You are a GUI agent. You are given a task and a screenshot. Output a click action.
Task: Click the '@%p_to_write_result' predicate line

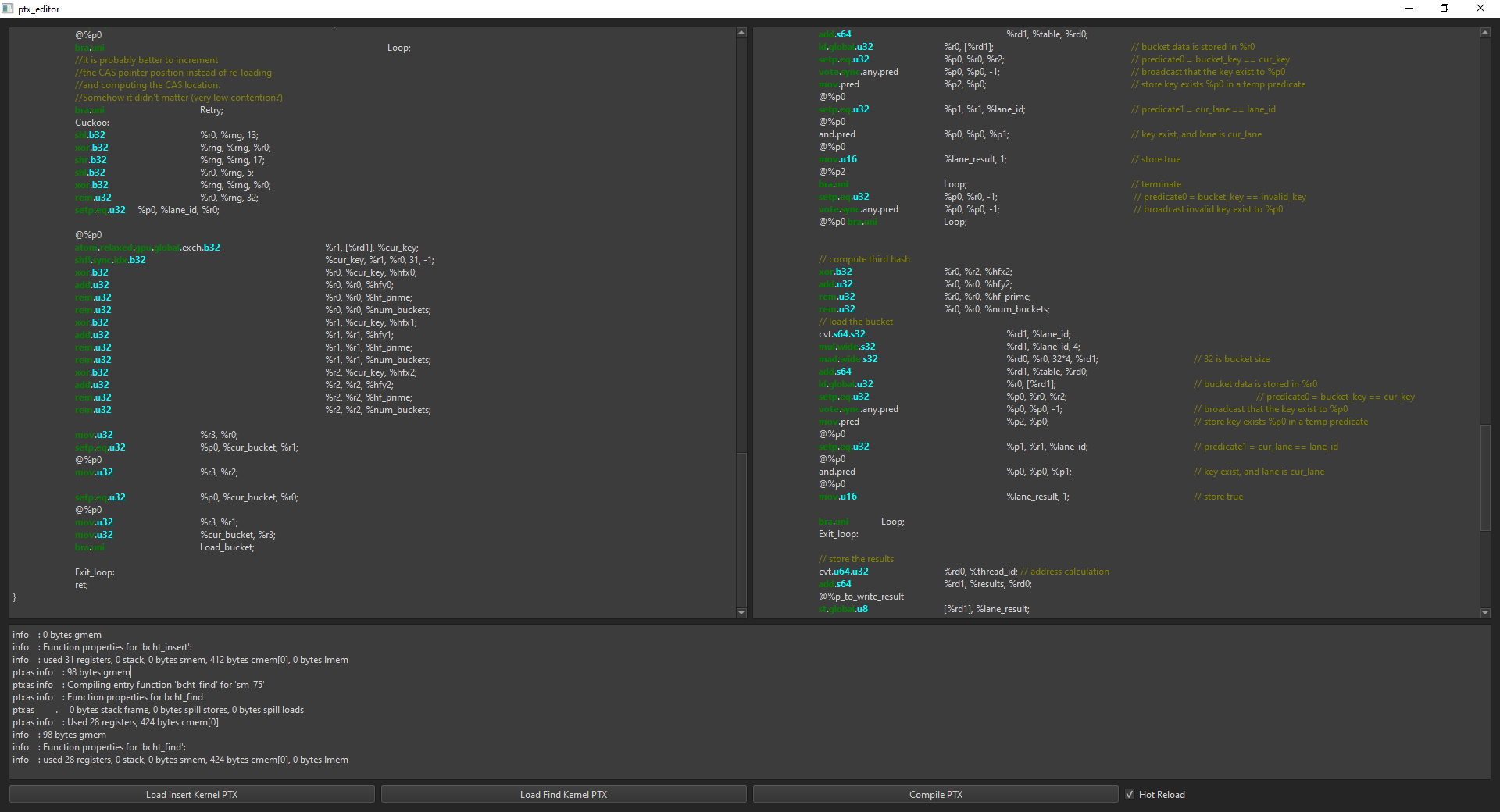(x=861, y=597)
